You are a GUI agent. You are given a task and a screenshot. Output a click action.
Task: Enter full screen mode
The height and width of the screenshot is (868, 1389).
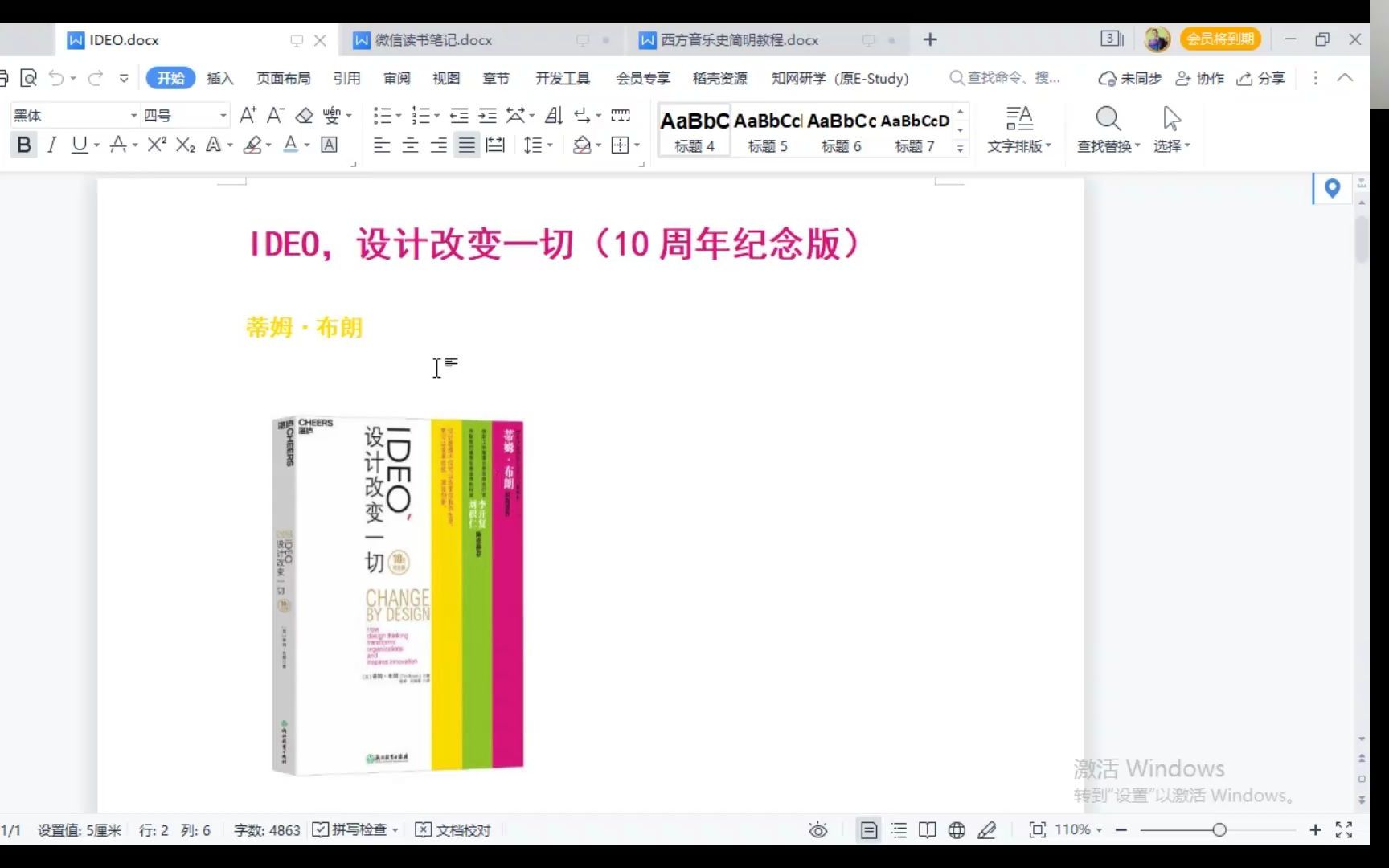pyautogui.click(x=1344, y=830)
